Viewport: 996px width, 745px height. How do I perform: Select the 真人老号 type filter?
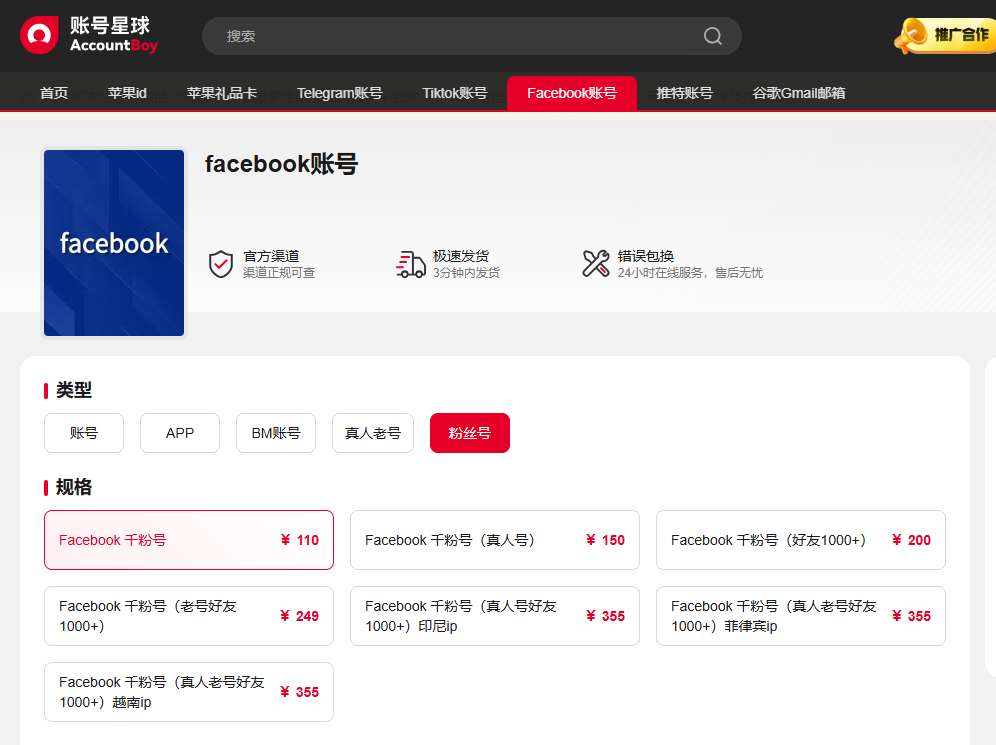tap(372, 432)
